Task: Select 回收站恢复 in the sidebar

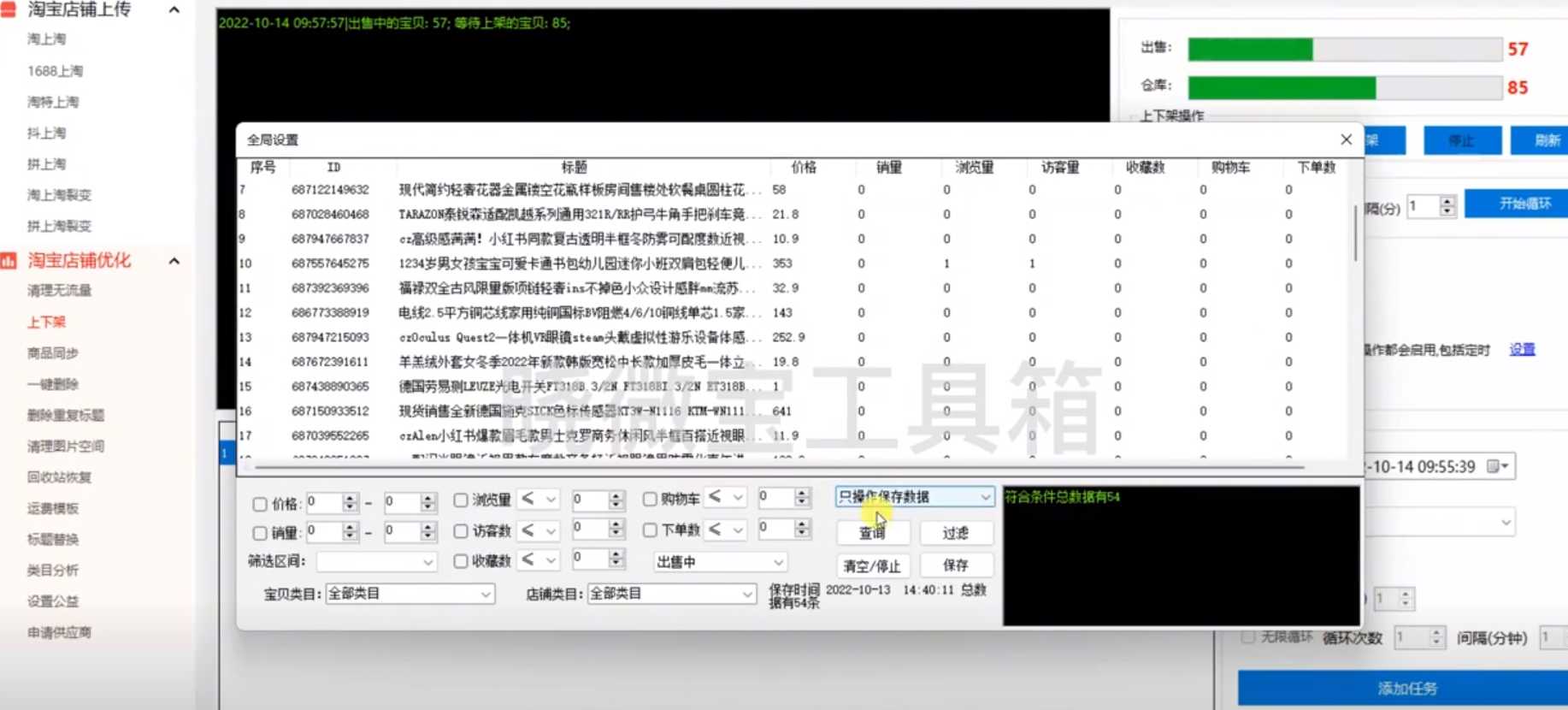Action: (x=59, y=476)
